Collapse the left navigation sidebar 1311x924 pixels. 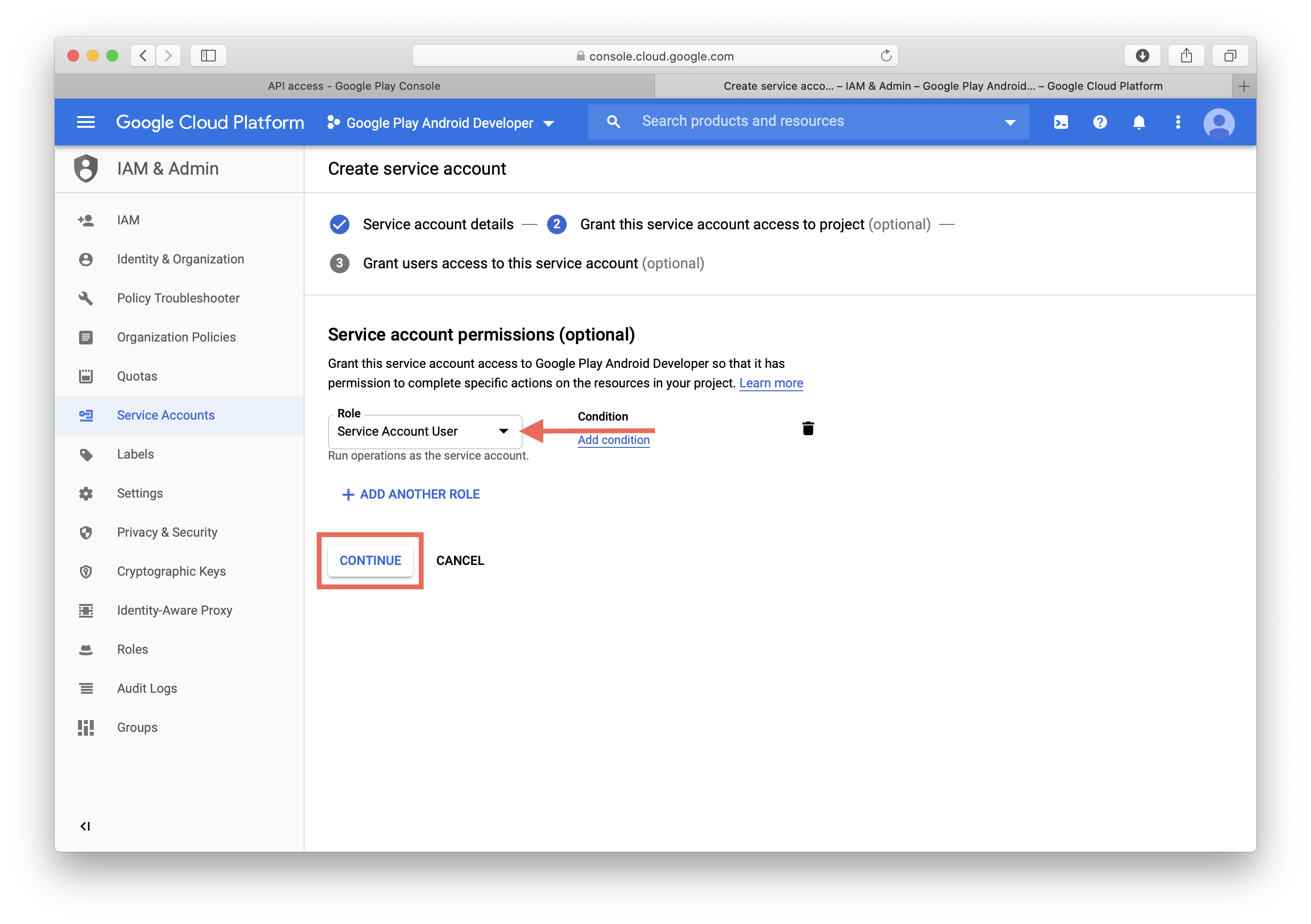[x=85, y=826]
